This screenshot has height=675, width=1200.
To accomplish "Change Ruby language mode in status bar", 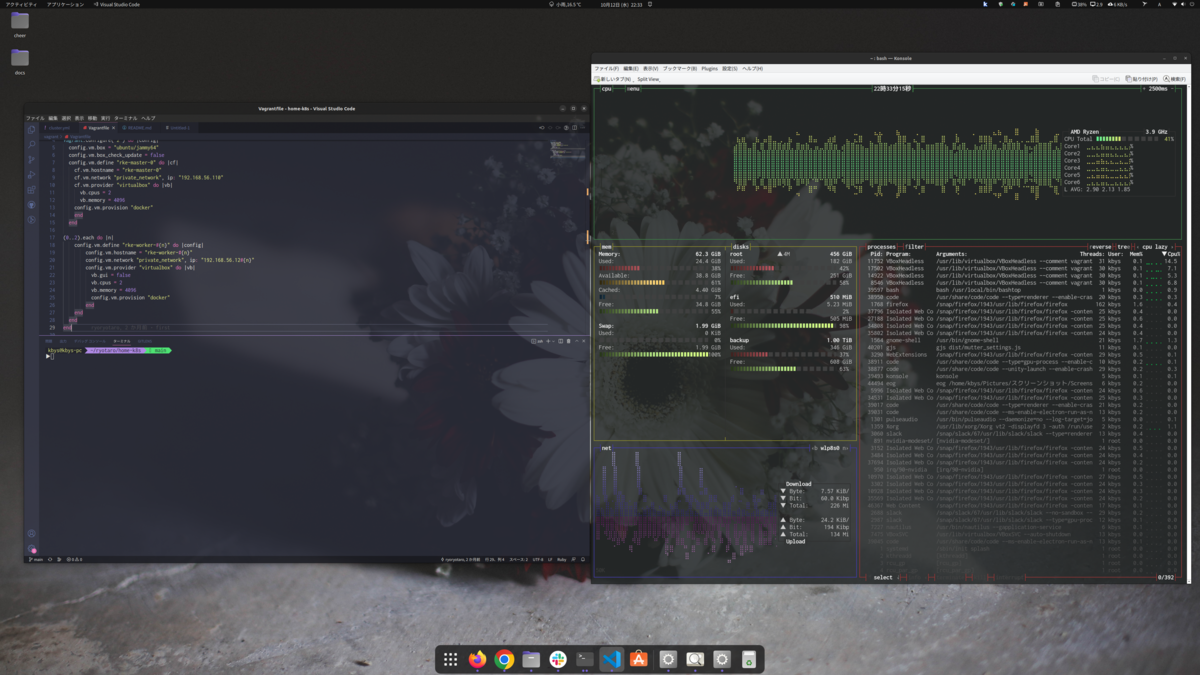I will [x=561, y=559].
